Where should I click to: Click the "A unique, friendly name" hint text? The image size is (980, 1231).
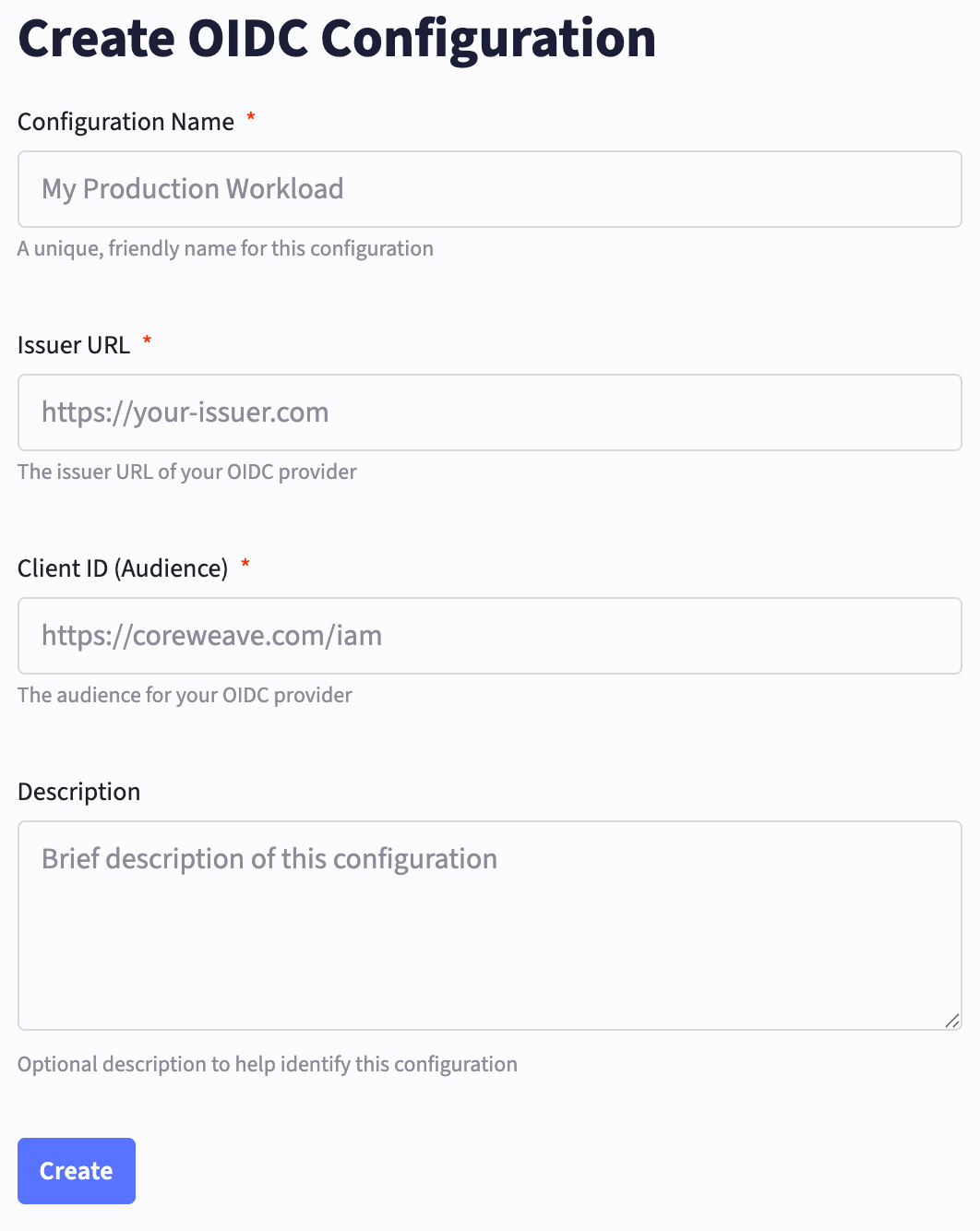[x=225, y=248]
